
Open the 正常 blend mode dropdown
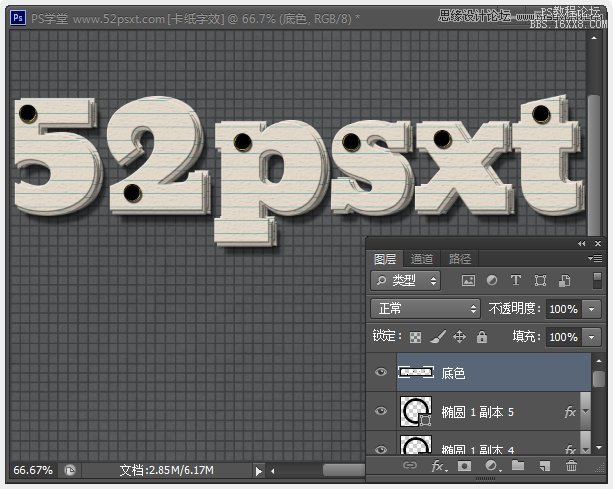(x=425, y=309)
